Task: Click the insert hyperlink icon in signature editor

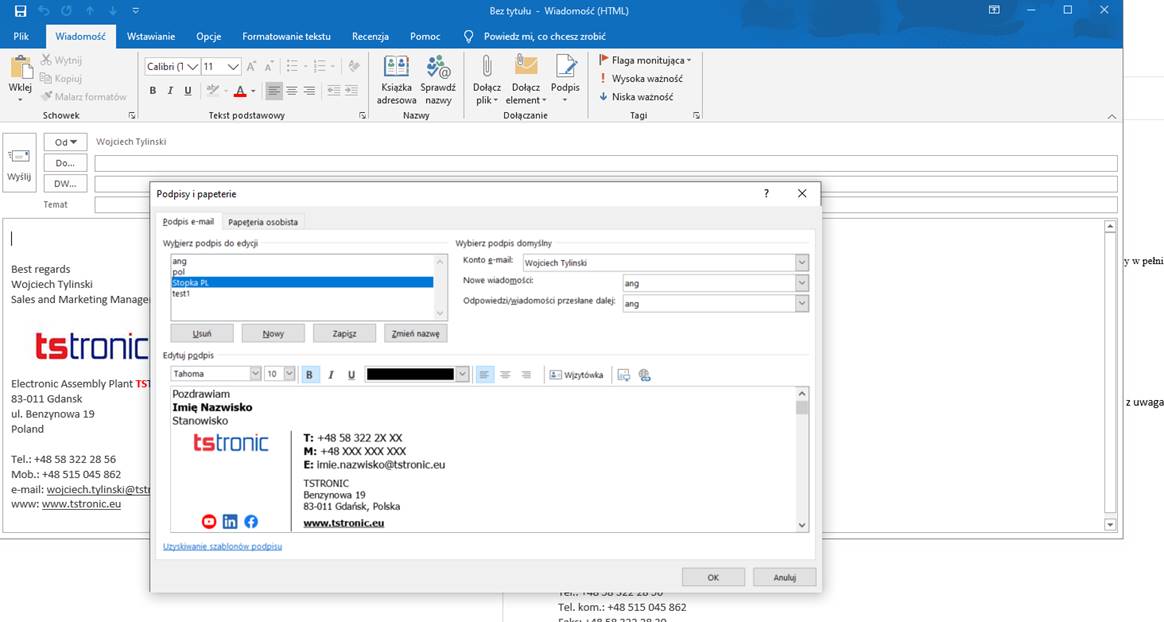Action: tap(644, 375)
